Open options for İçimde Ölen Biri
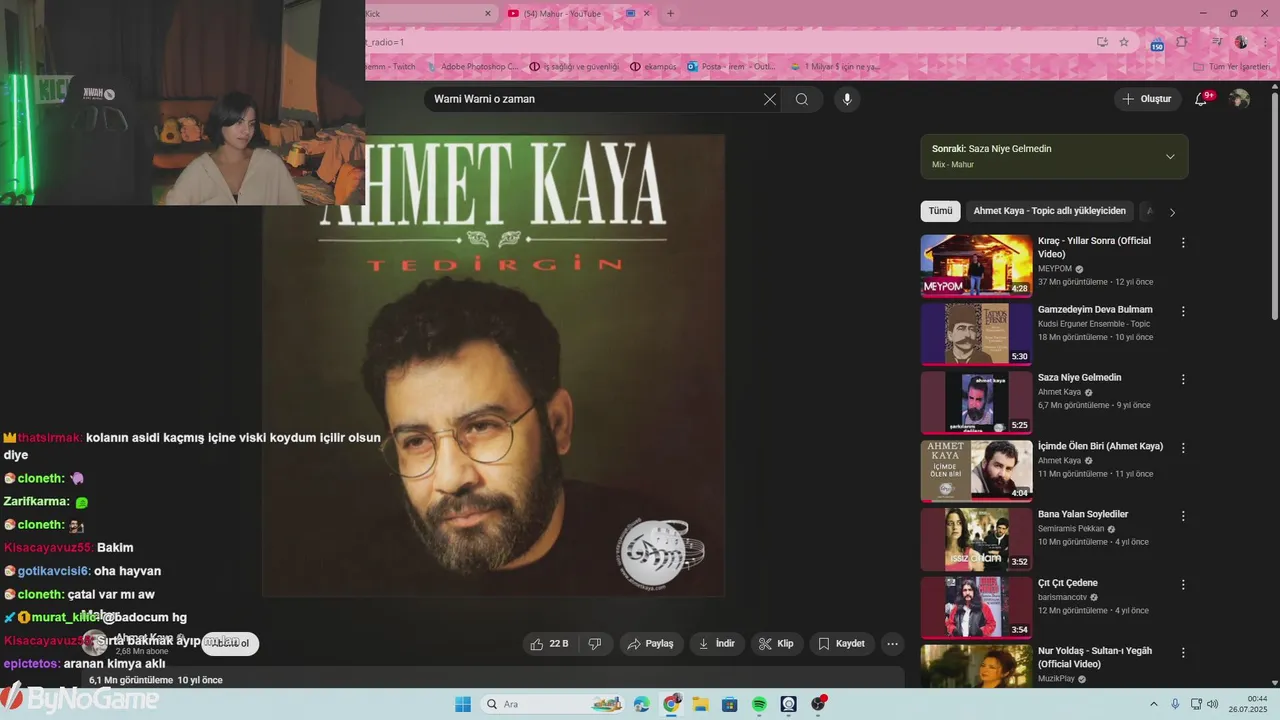This screenshot has width=1280, height=720. (1183, 448)
